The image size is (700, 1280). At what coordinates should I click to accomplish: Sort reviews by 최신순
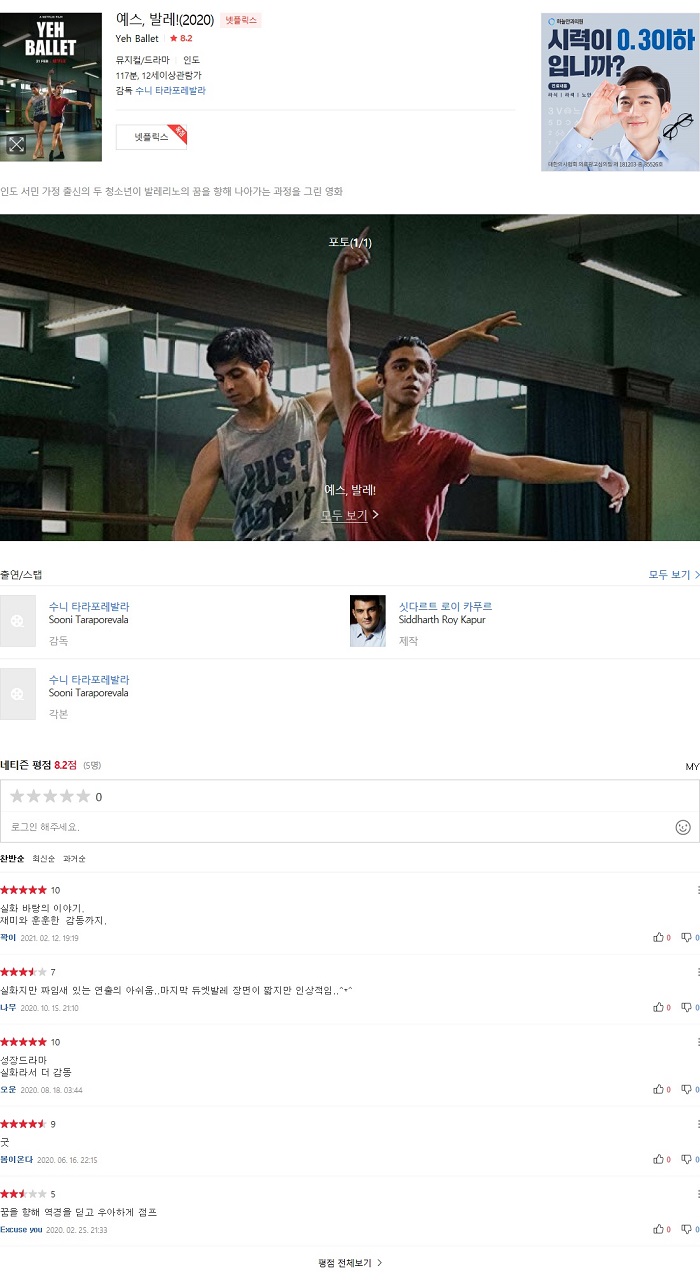[x=43, y=859]
